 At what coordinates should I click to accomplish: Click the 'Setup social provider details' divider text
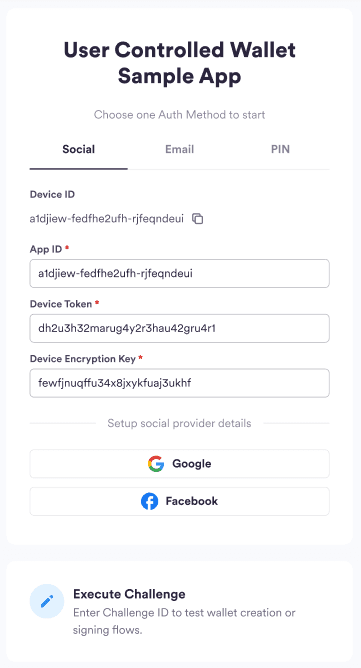pyautogui.click(x=179, y=423)
